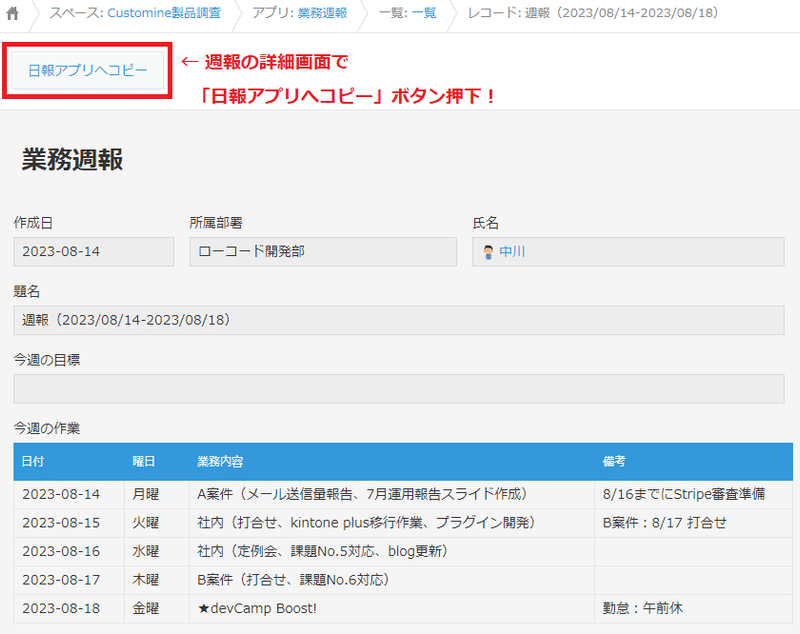The image size is (800, 634).
Task: Click the 火曜 weekday cell
Action: click(x=157, y=523)
